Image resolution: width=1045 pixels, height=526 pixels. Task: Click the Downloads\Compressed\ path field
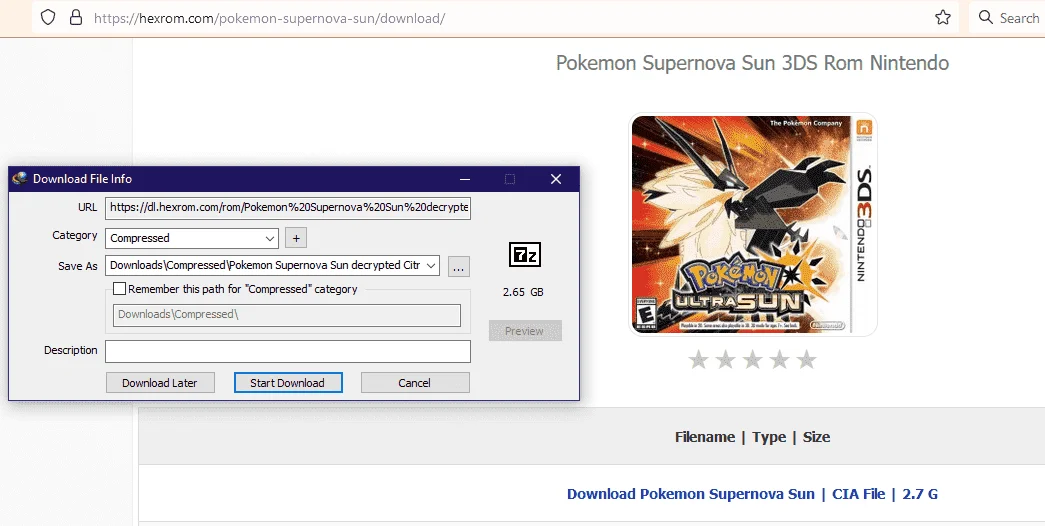[287, 315]
